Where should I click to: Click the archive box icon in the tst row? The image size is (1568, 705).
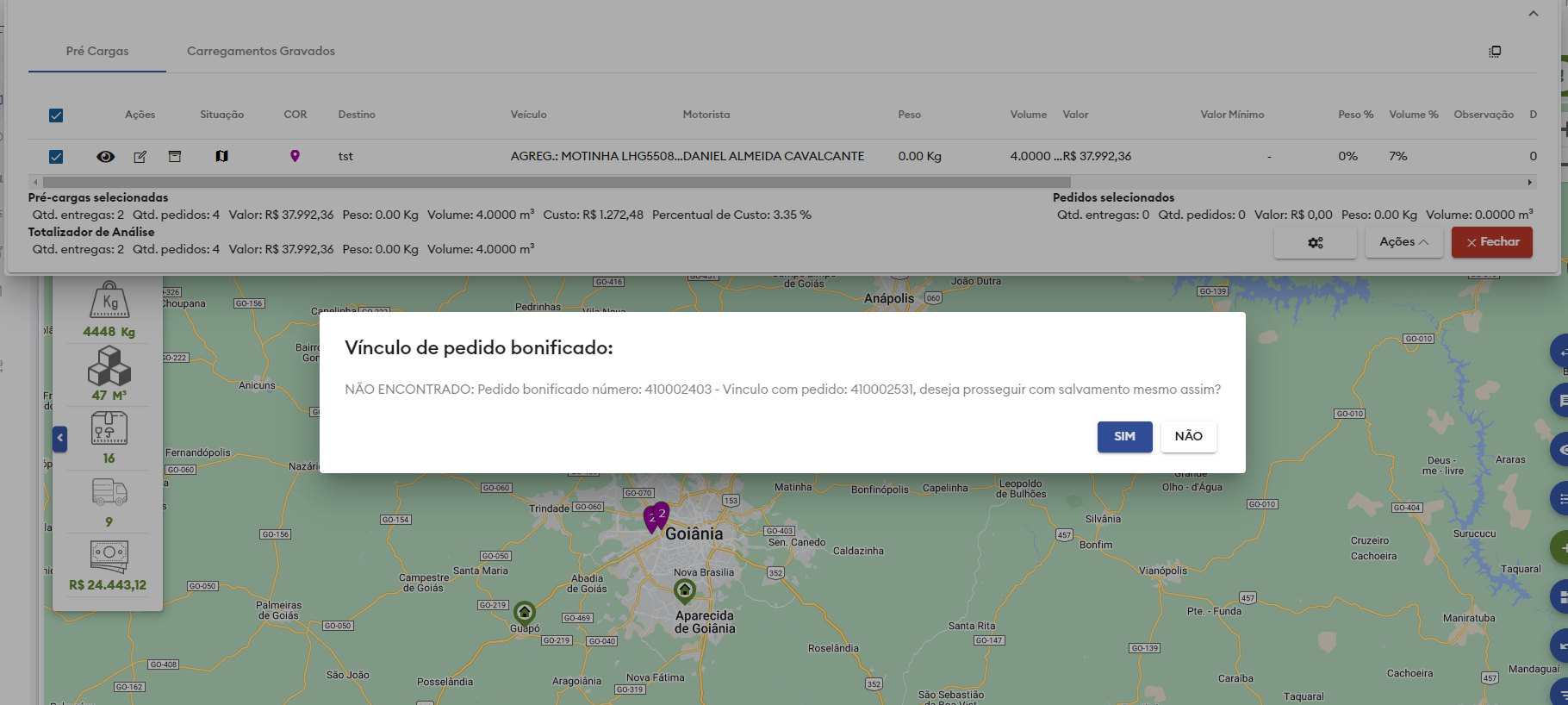(175, 157)
